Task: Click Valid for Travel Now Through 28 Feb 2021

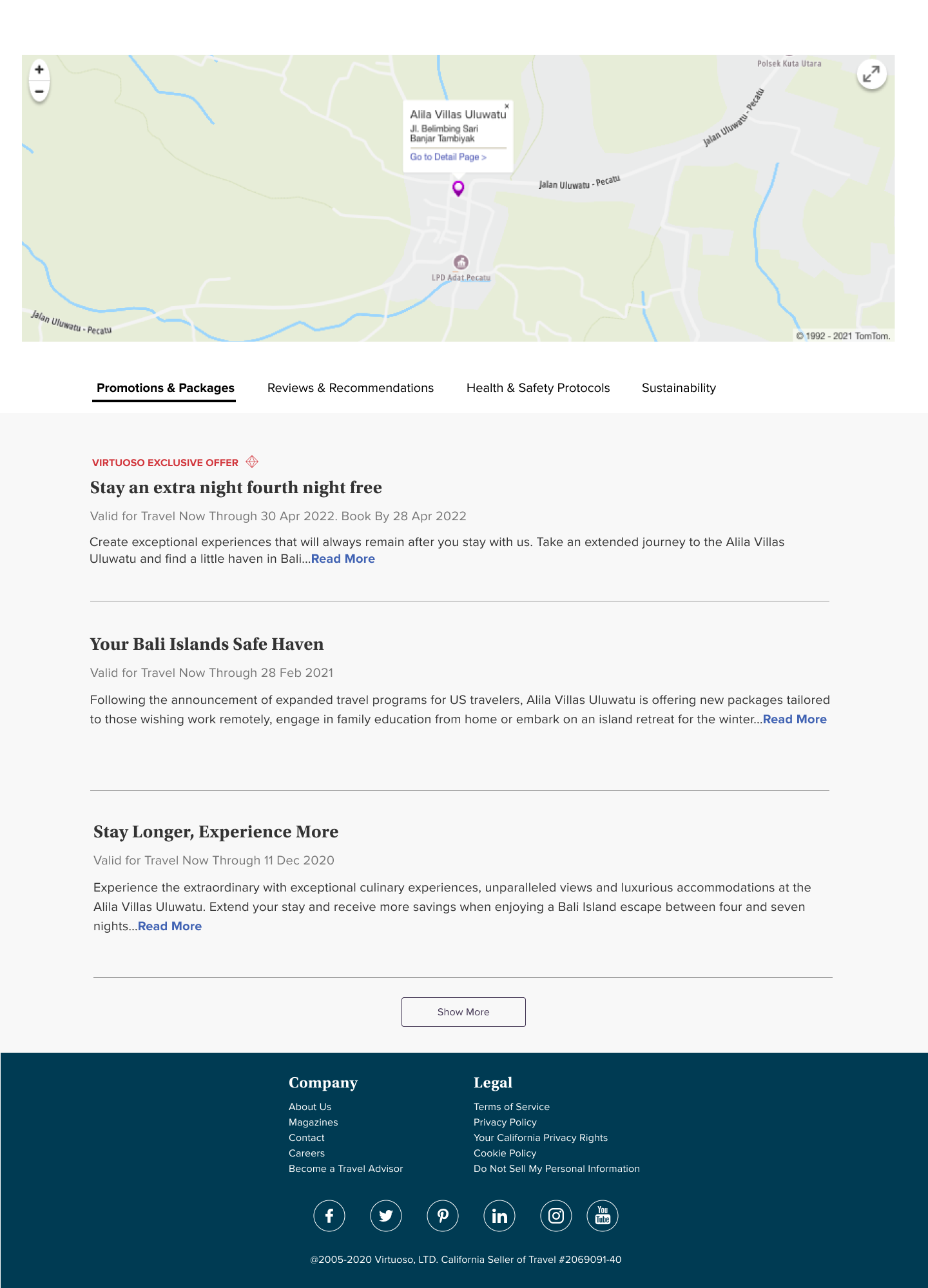Action: [x=211, y=673]
